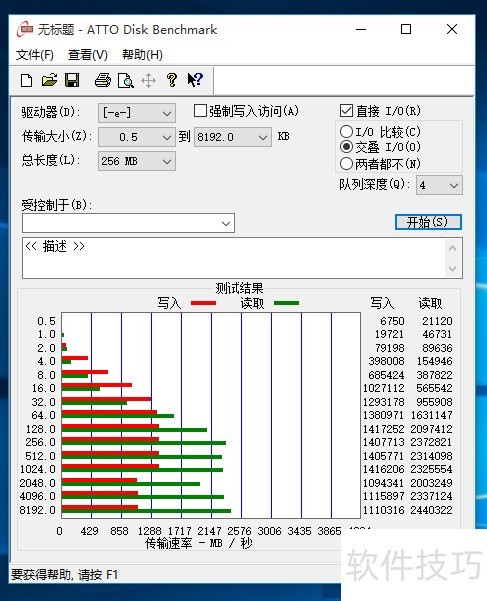Open the 总长度 dropdown showing 256 MB
This screenshot has height=601, width=487.
(x=137, y=161)
